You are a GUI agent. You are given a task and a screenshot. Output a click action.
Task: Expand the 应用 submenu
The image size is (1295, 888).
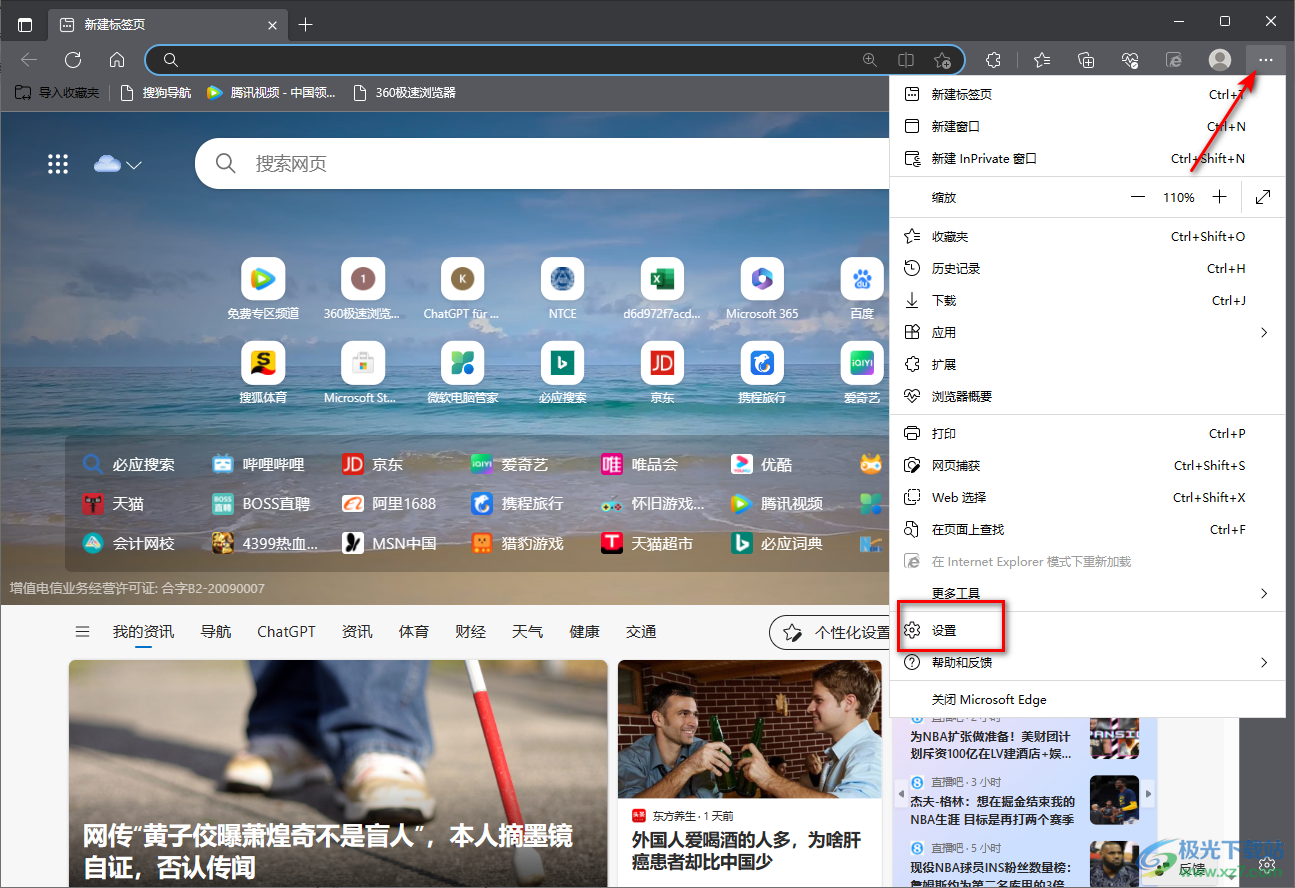pyautogui.click(x=1087, y=332)
